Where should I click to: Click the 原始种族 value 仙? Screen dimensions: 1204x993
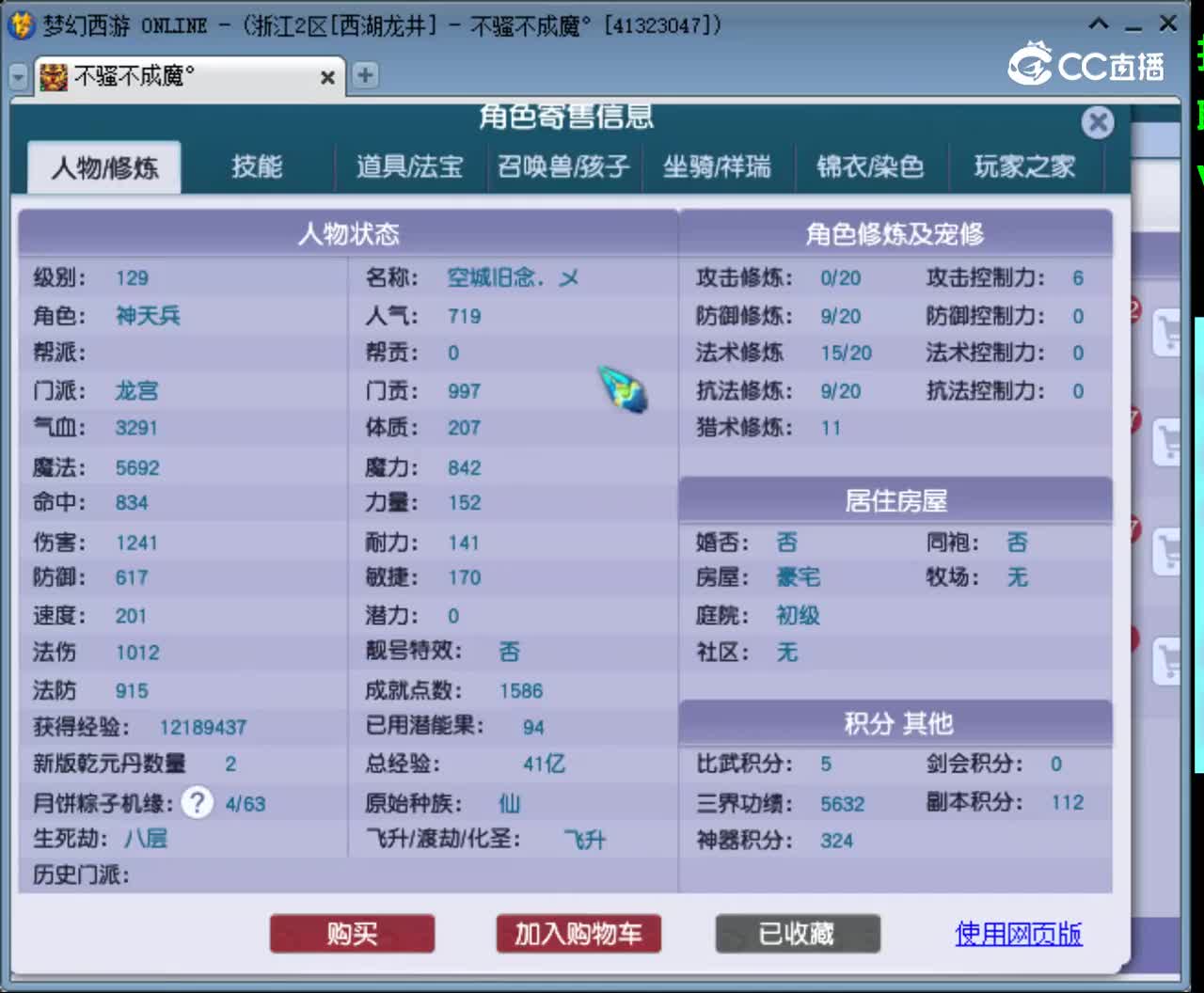coord(509,803)
